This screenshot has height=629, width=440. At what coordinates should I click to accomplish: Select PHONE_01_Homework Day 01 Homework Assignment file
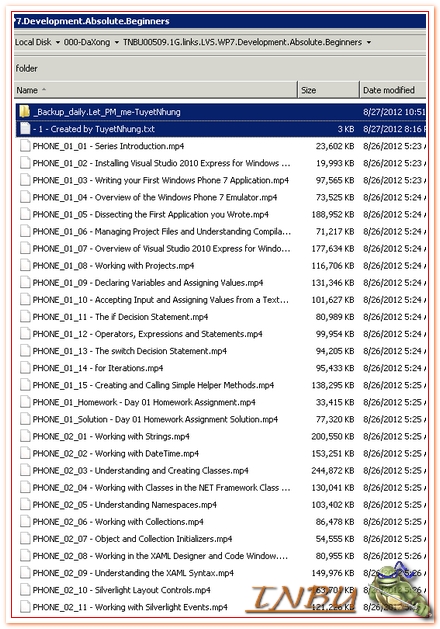(221, 402)
